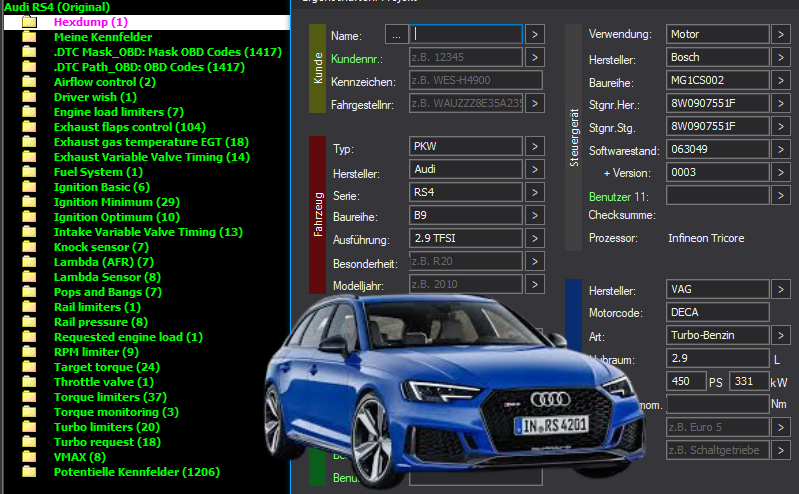799x494 pixels.
Task: Open arrow next to Art Turbo-Benzin field
Action: point(781,335)
